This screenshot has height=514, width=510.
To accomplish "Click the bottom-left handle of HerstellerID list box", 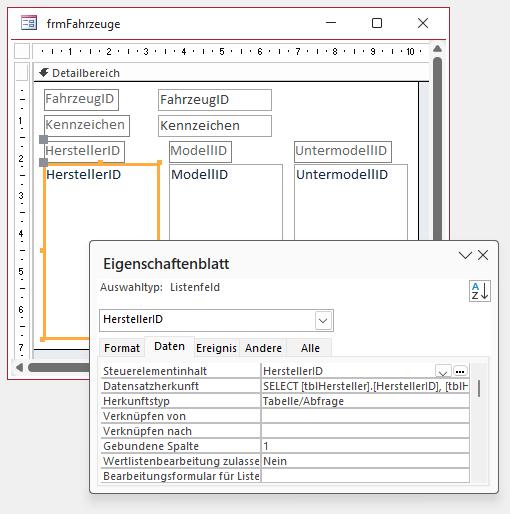I will (43, 339).
